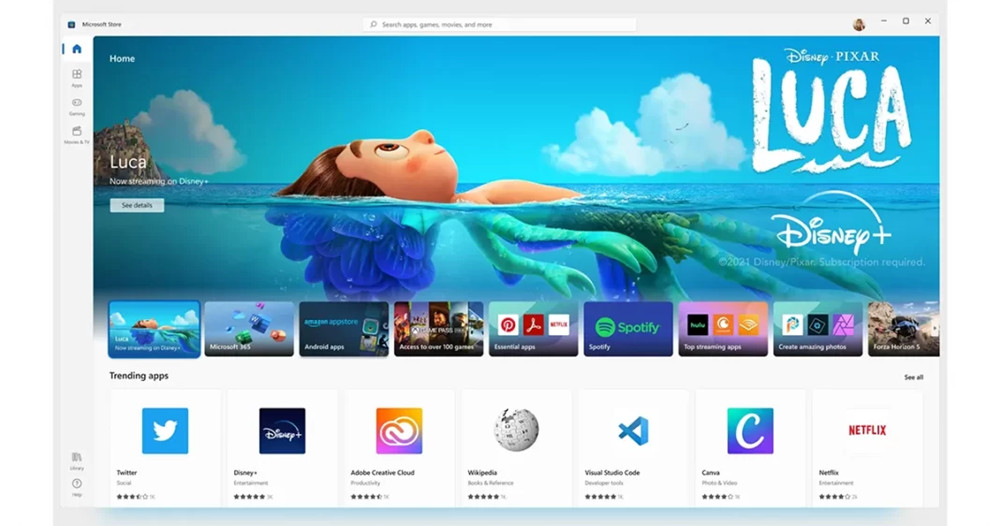Open the Visual Studio Code app tile

pos(632,431)
